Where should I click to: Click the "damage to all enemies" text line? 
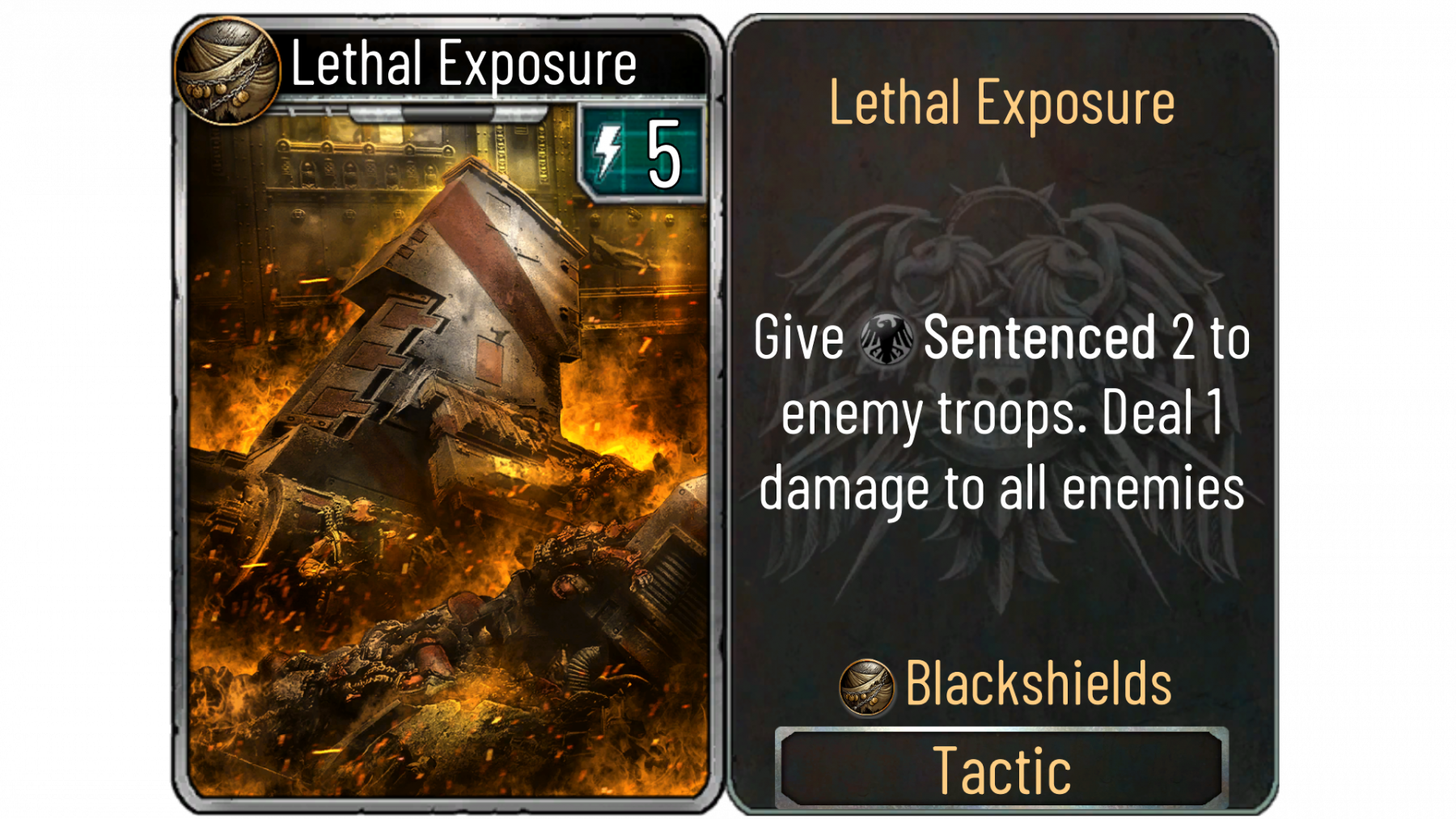[x=1001, y=490]
